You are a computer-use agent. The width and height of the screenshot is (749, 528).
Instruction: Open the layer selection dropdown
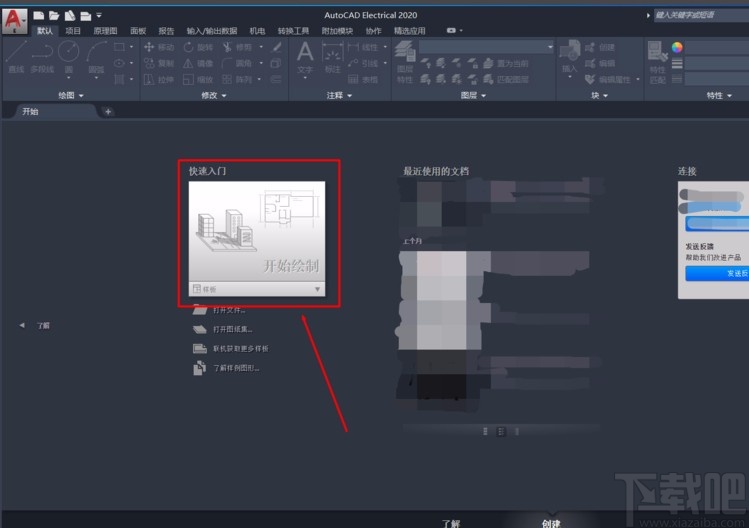pos(486,47)
